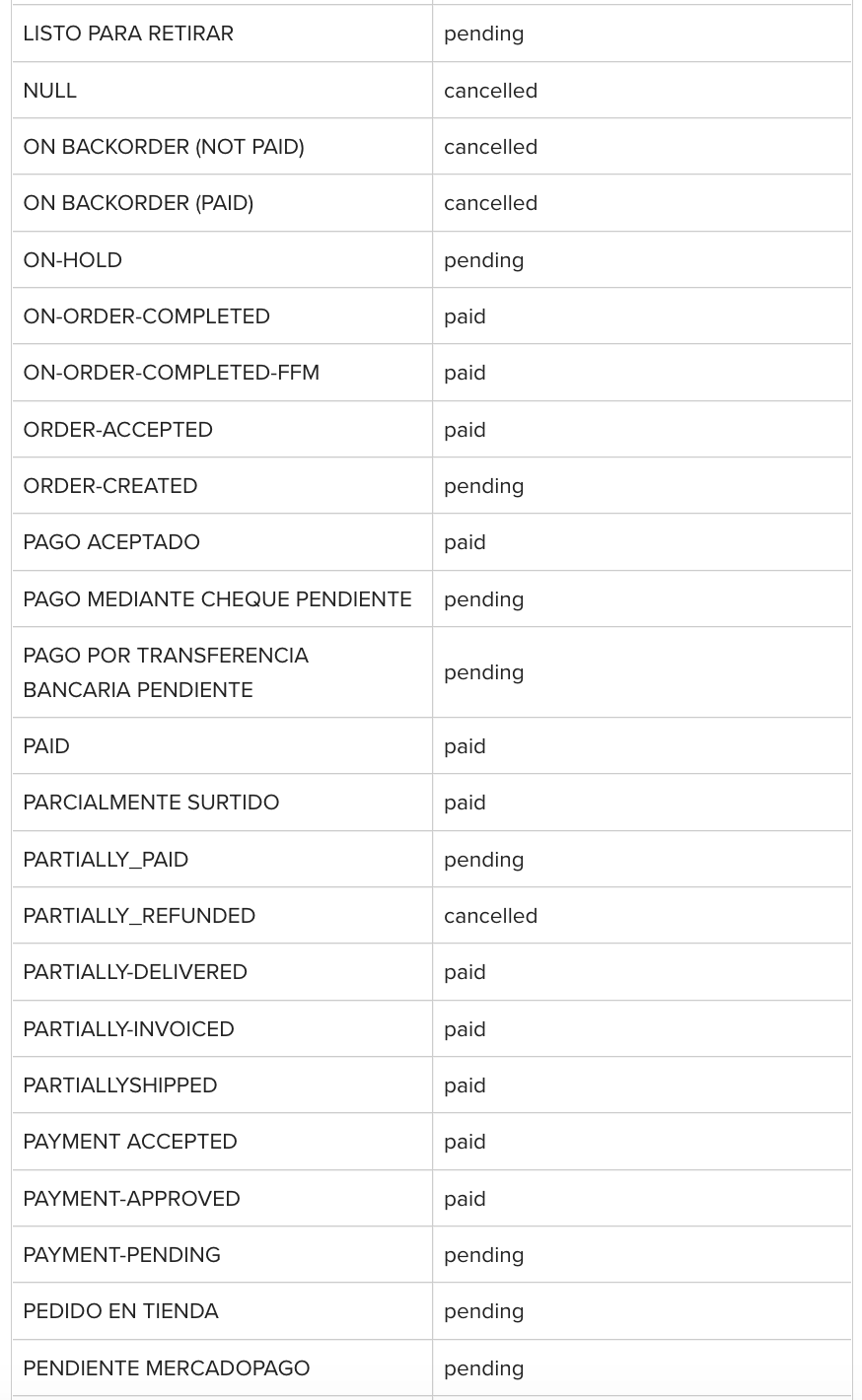Click the PARCIALMENTE SURTIDO cell
The width and height of the screenshot is (862, 1400).
pos(222,803)
